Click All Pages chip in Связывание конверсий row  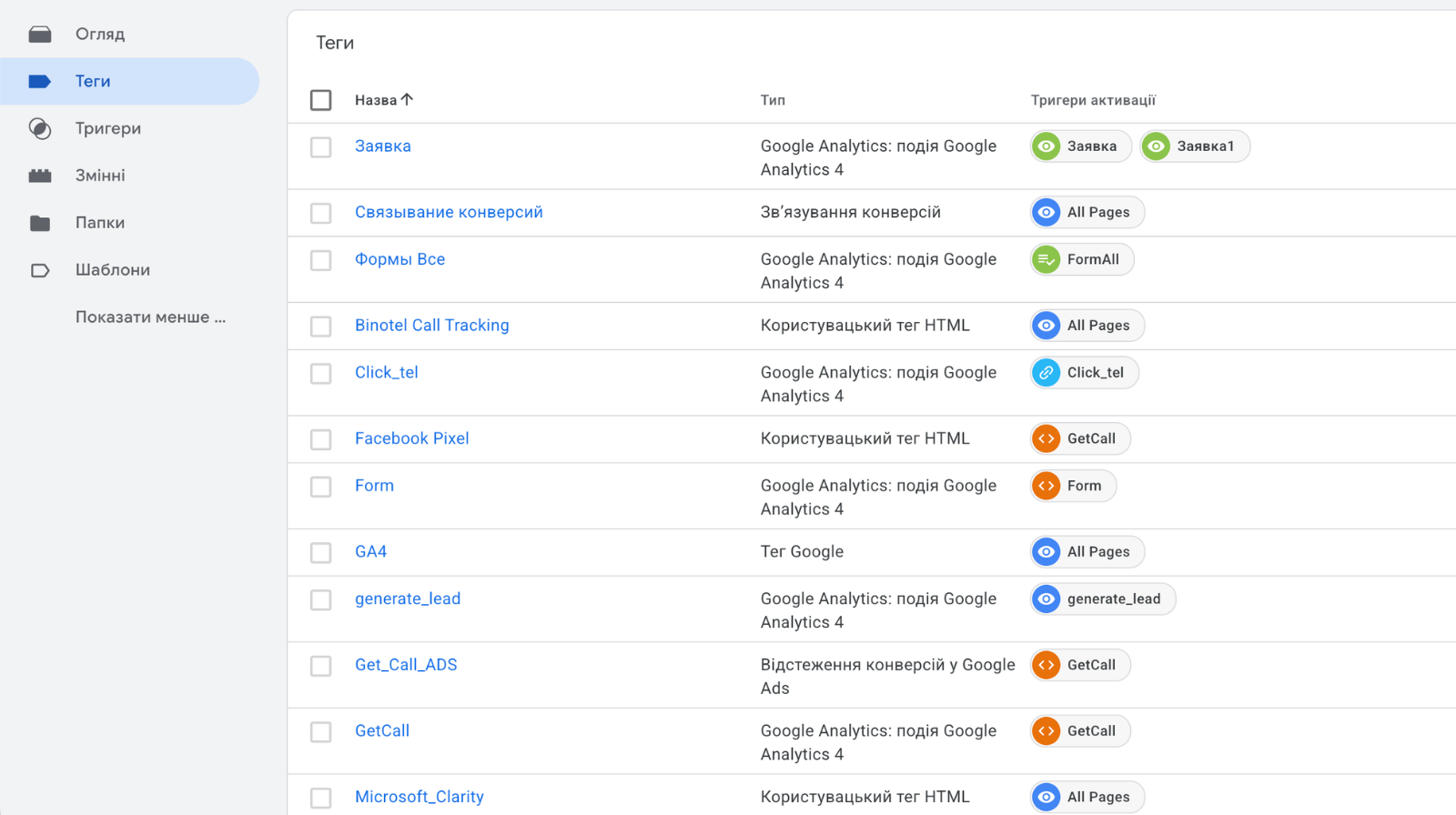coord(1087,213)
